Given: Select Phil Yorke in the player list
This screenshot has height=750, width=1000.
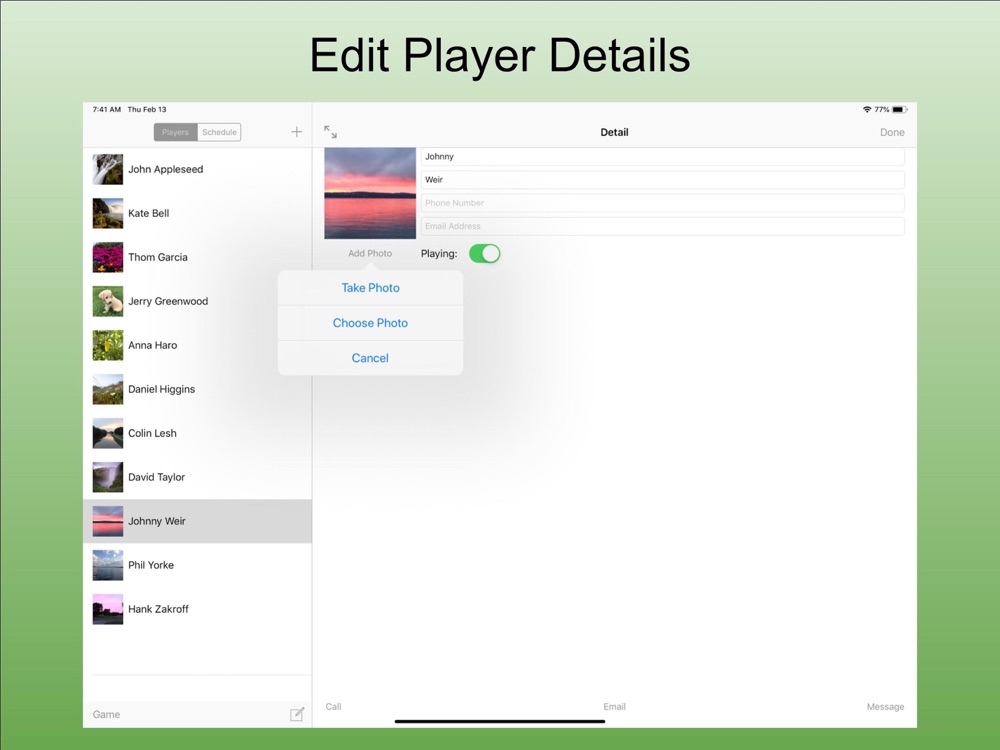Looking at the screenshot, I should point(198,565).
